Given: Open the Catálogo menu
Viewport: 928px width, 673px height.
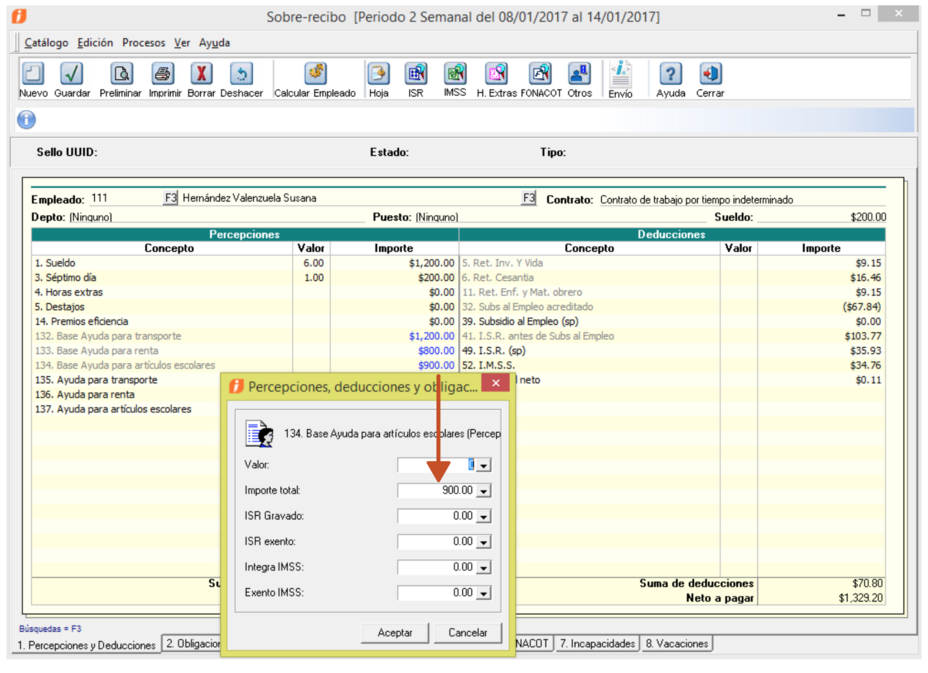Looking at the screenshot, I should point(46,43).
